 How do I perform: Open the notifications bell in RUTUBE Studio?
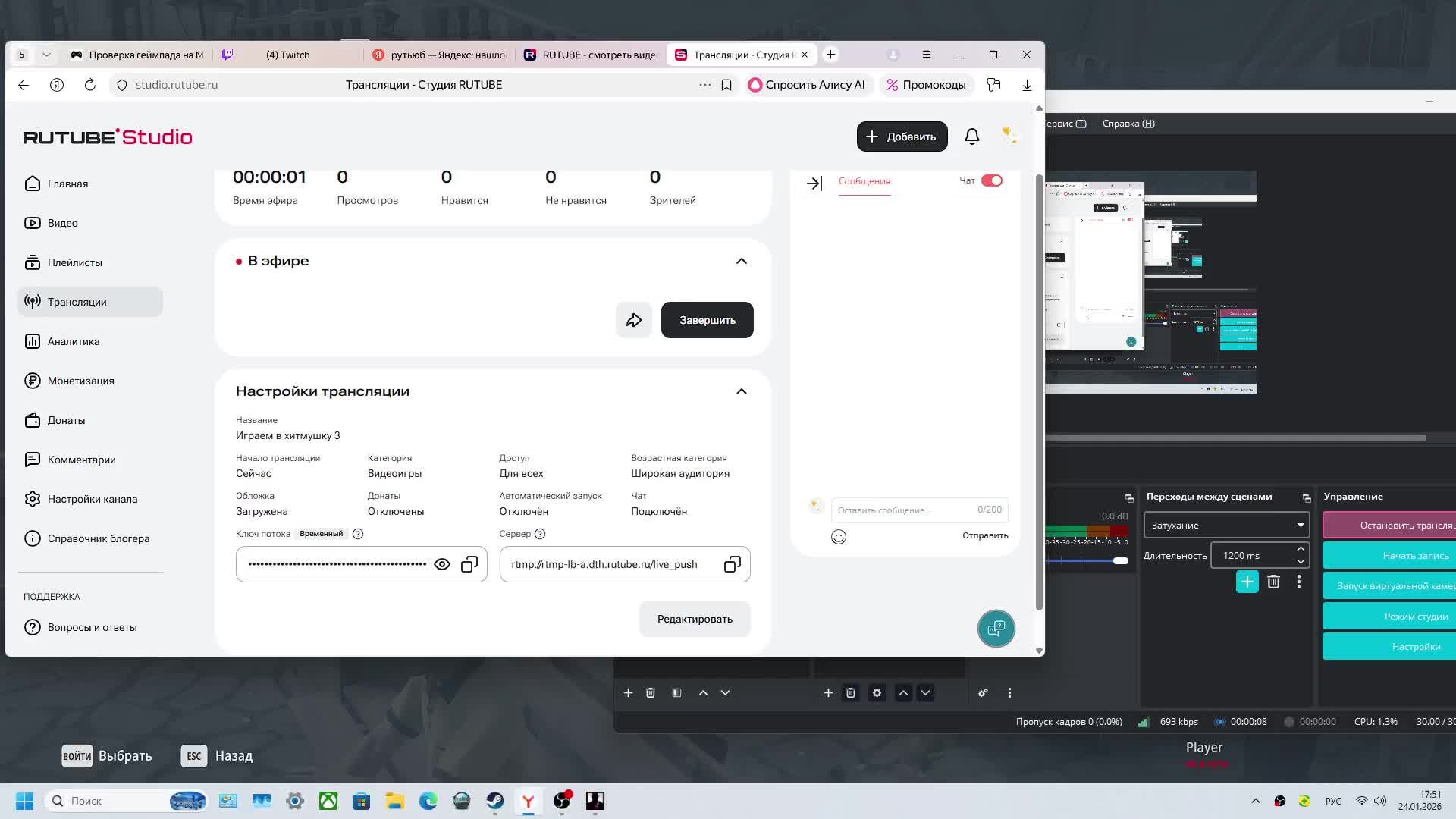[x=971, y=136]
